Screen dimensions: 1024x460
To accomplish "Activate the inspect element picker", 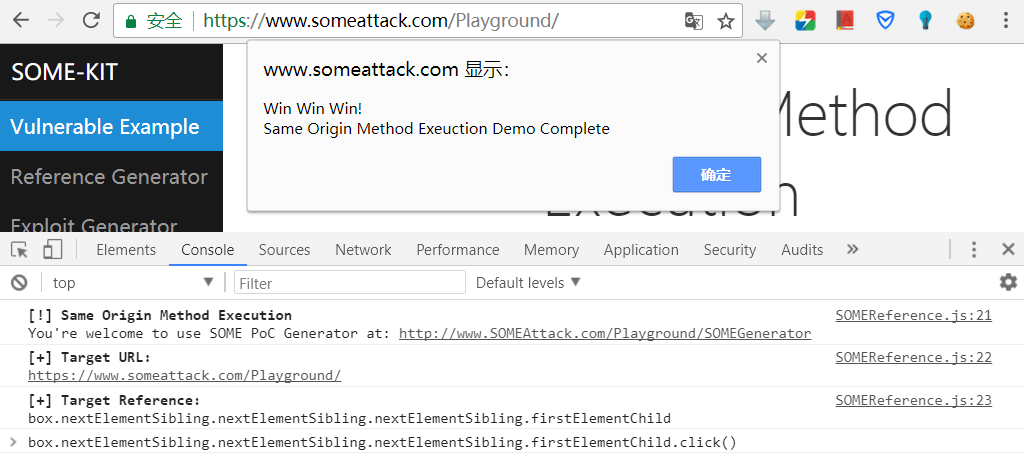I will (x=20, y=250).
